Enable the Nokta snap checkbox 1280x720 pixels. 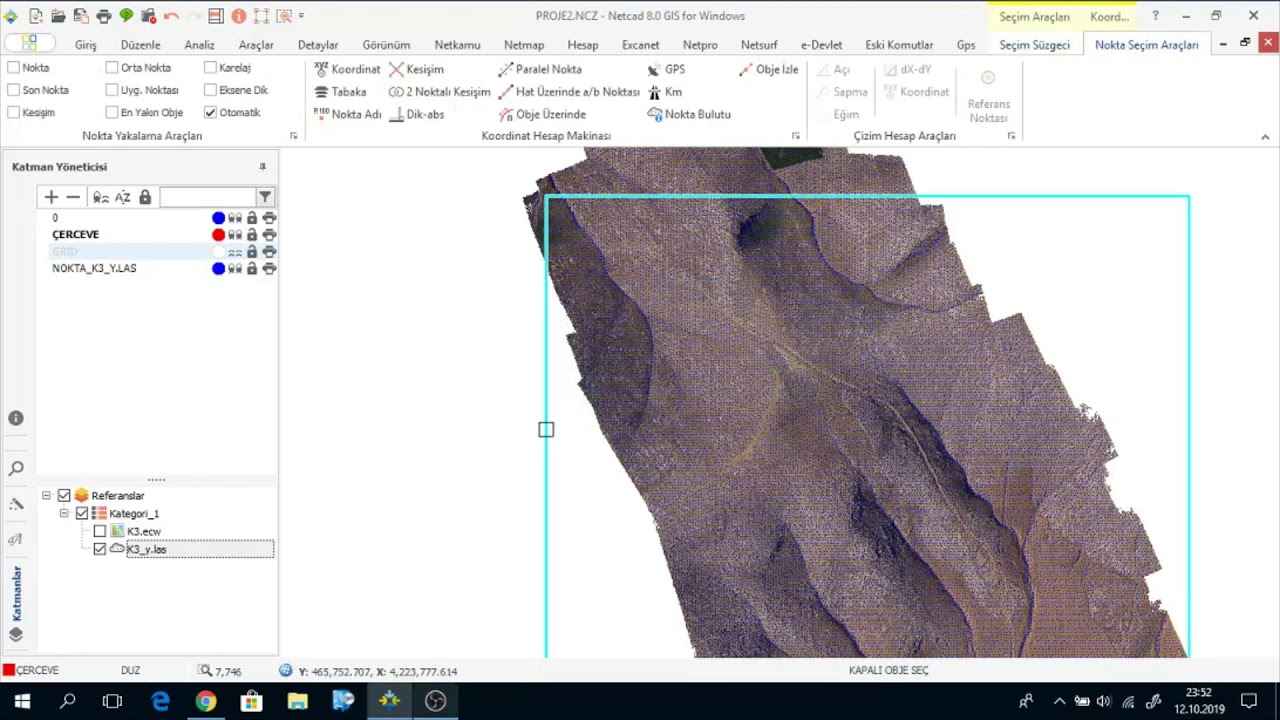[13, 67]
